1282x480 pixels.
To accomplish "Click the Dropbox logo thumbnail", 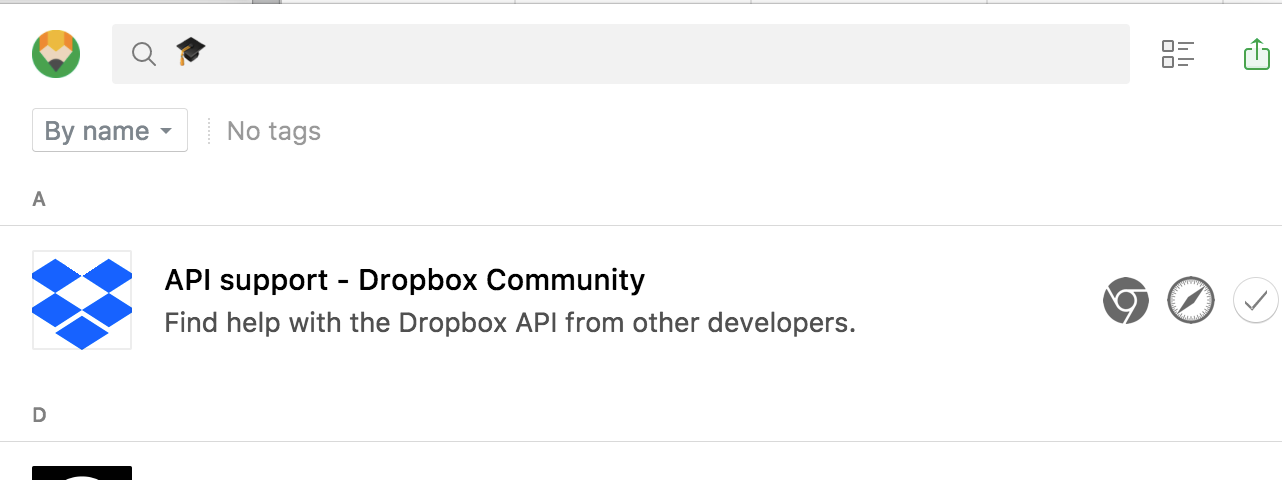I will 82,300.
